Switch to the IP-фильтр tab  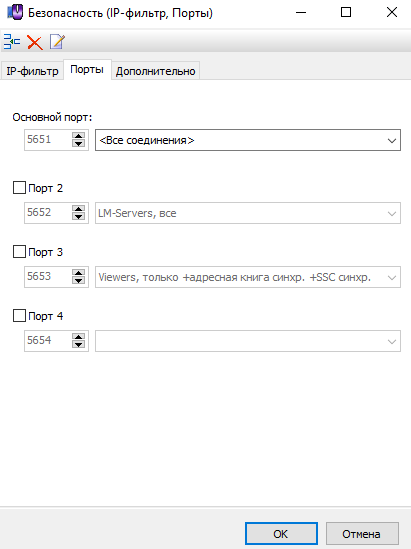coord(32,71)
